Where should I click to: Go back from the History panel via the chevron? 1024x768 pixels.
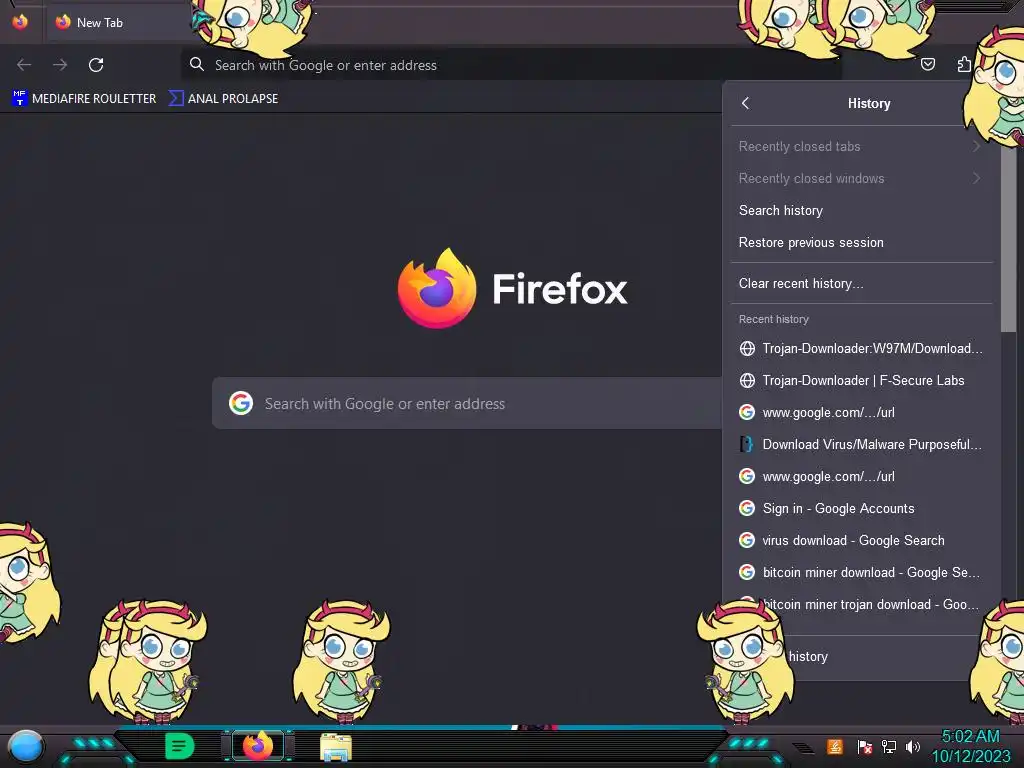[x=746, y=103]
